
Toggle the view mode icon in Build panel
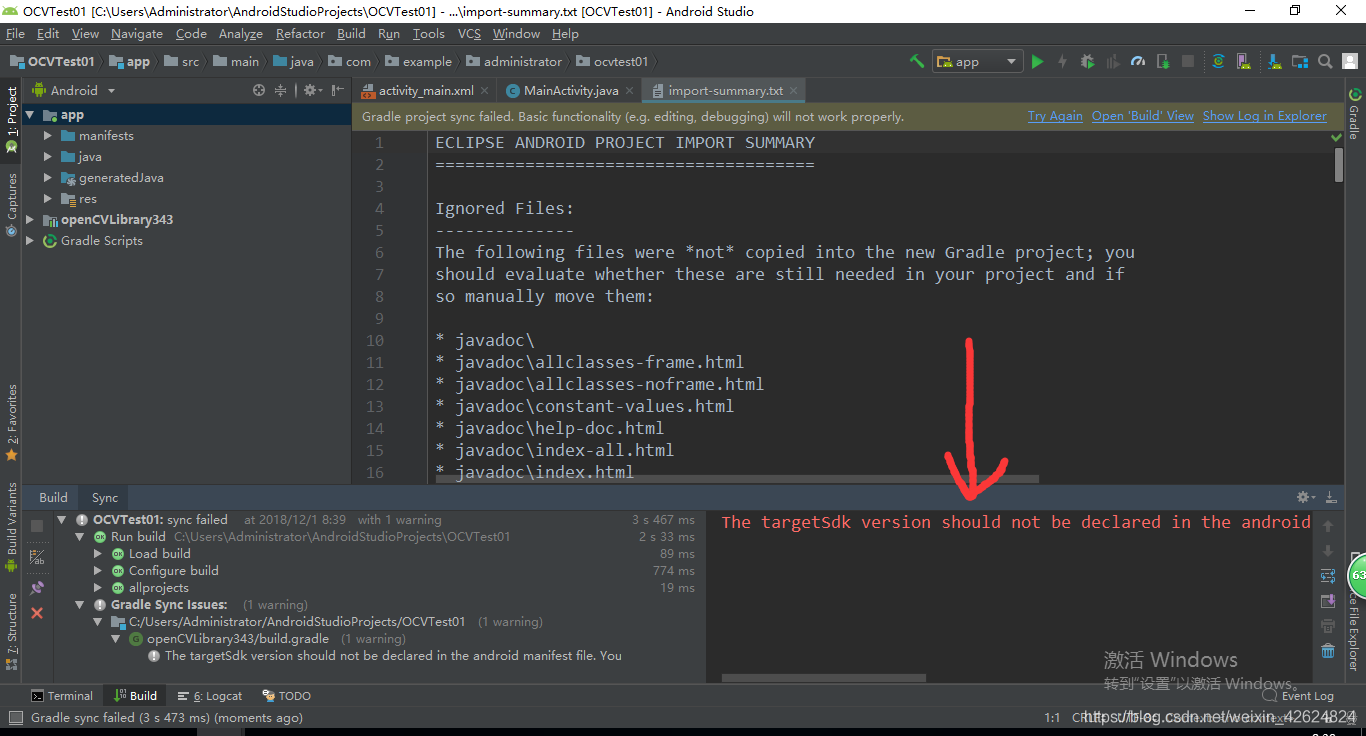point(37,557)
